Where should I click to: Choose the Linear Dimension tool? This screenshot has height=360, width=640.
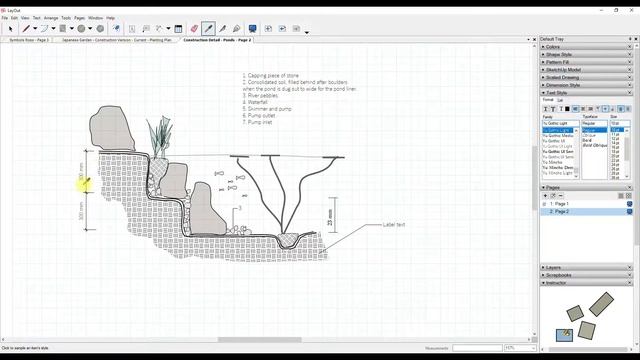(159, 29)
